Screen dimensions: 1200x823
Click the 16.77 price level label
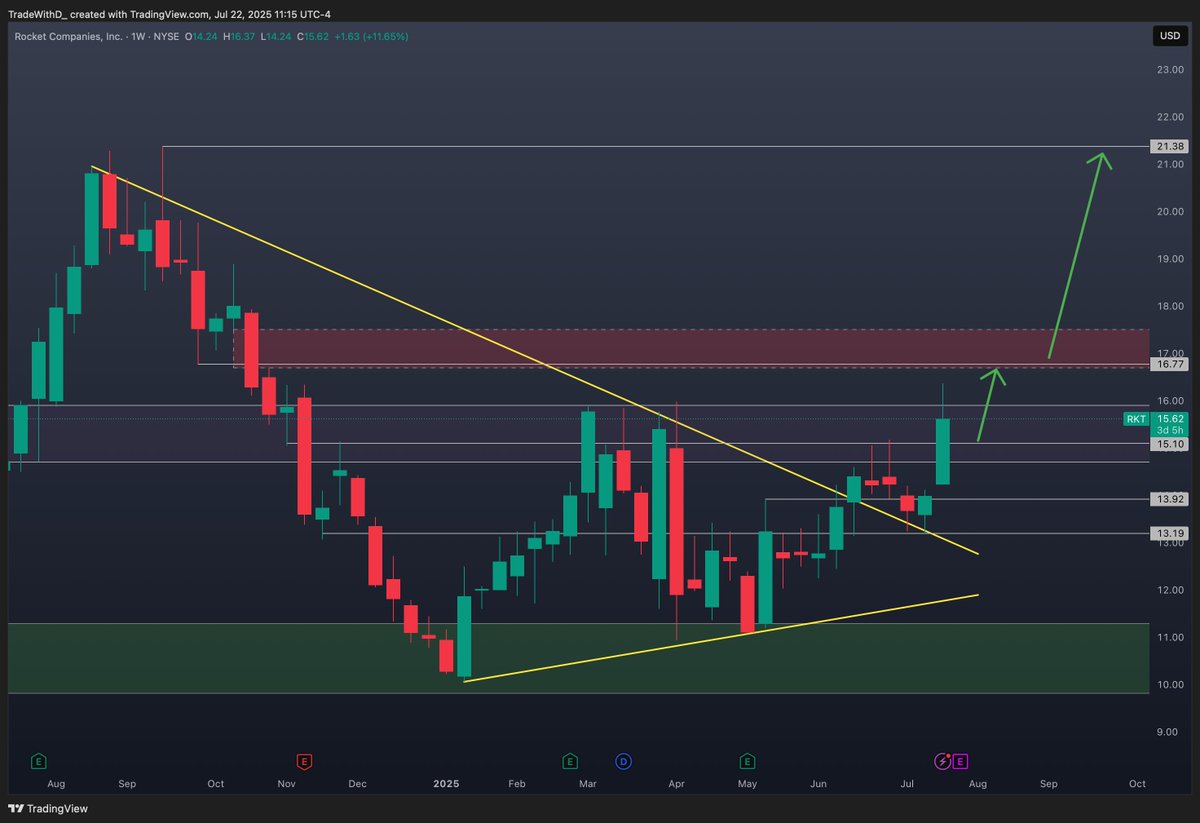(1168, 365)
